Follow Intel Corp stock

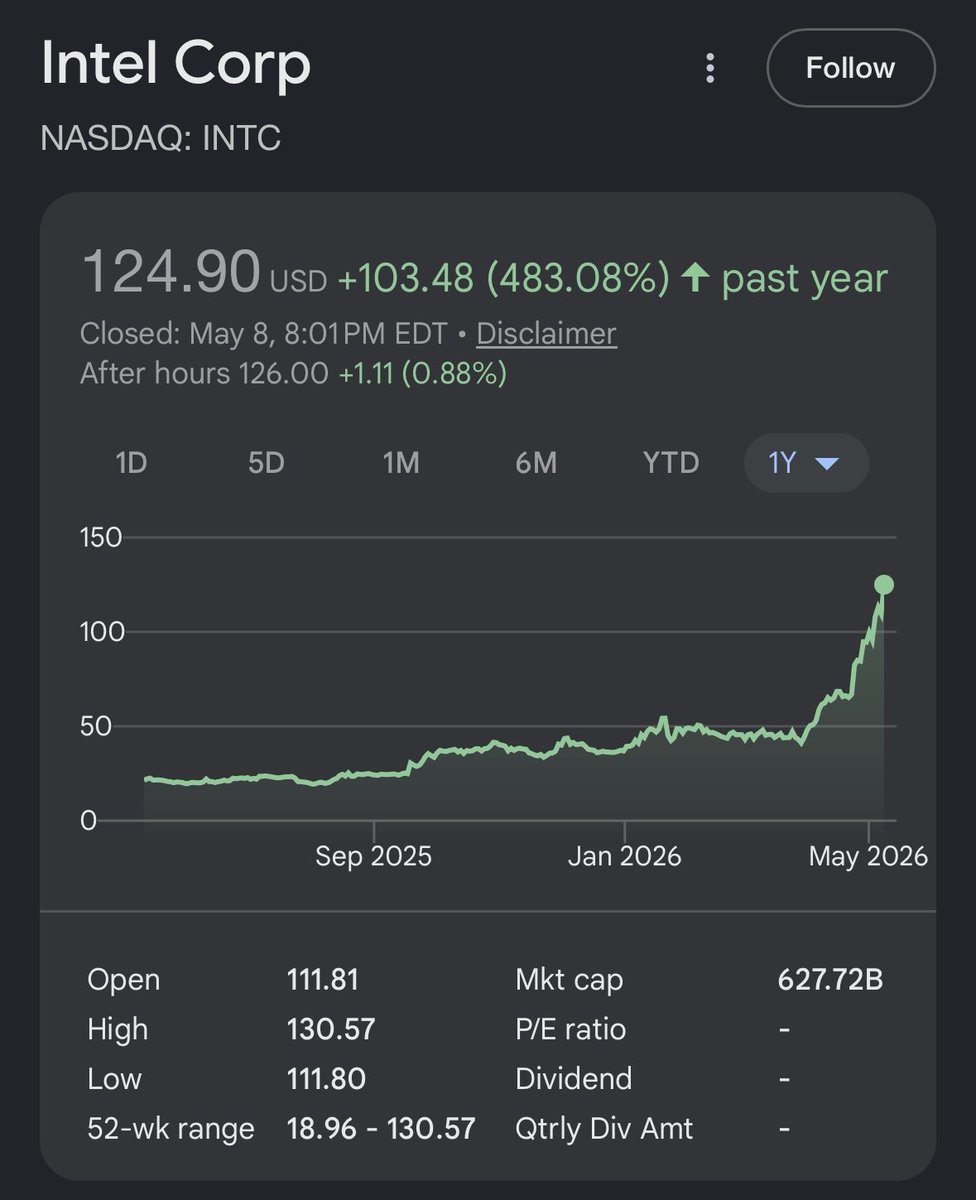pyautogui.click(x=850, y=68)
